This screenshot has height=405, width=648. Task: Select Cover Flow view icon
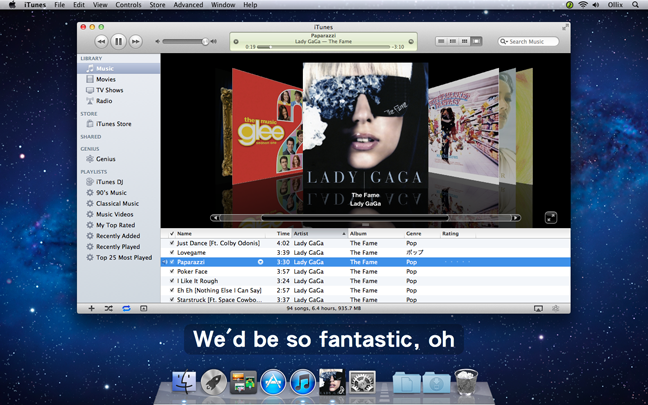click(x=476, y=41)
